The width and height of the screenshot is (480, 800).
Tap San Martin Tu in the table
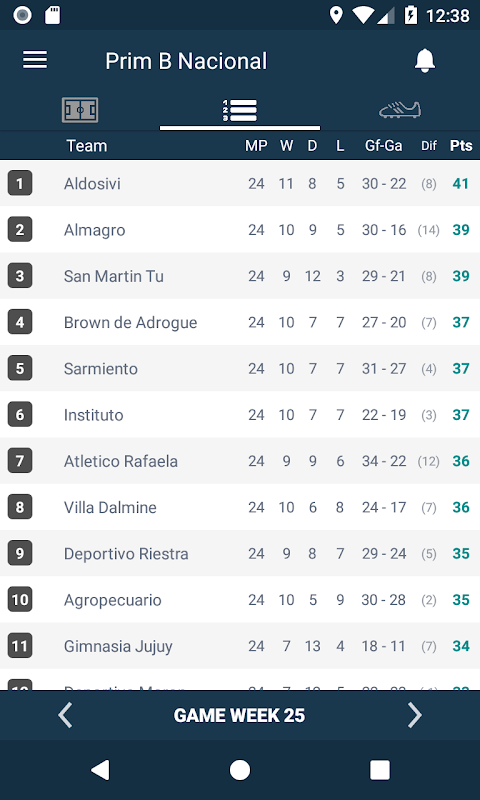coord(114,276)
